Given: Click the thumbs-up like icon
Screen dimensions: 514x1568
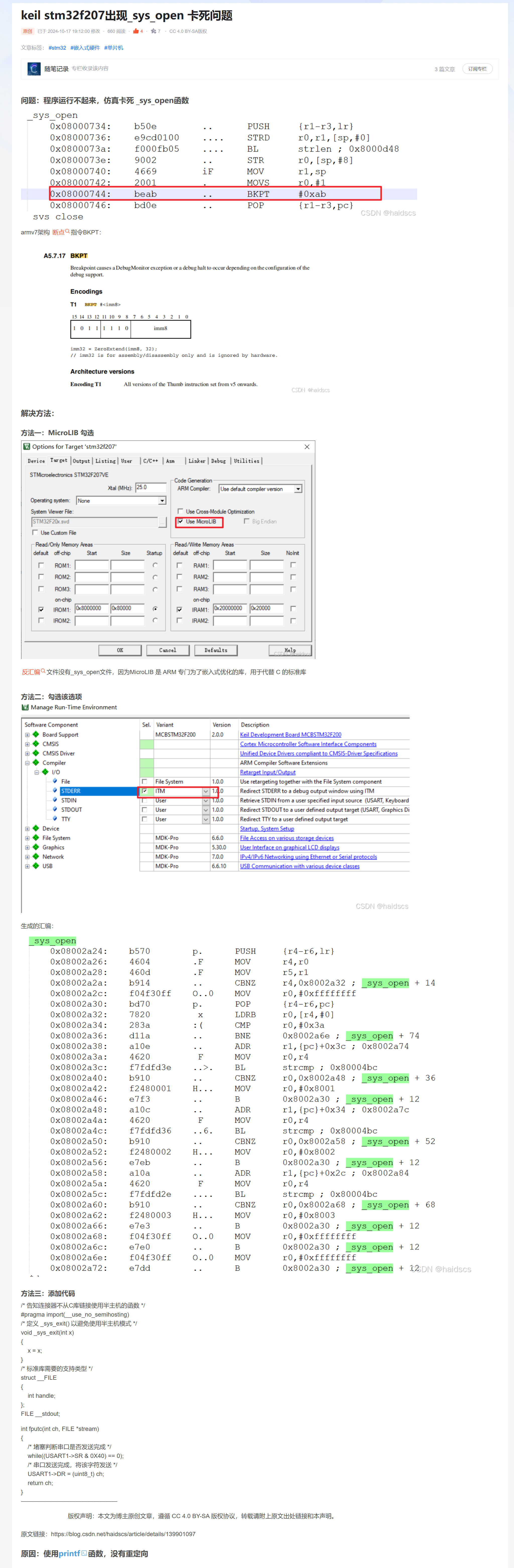Looking at the screenshot, I should click(136, 31).
